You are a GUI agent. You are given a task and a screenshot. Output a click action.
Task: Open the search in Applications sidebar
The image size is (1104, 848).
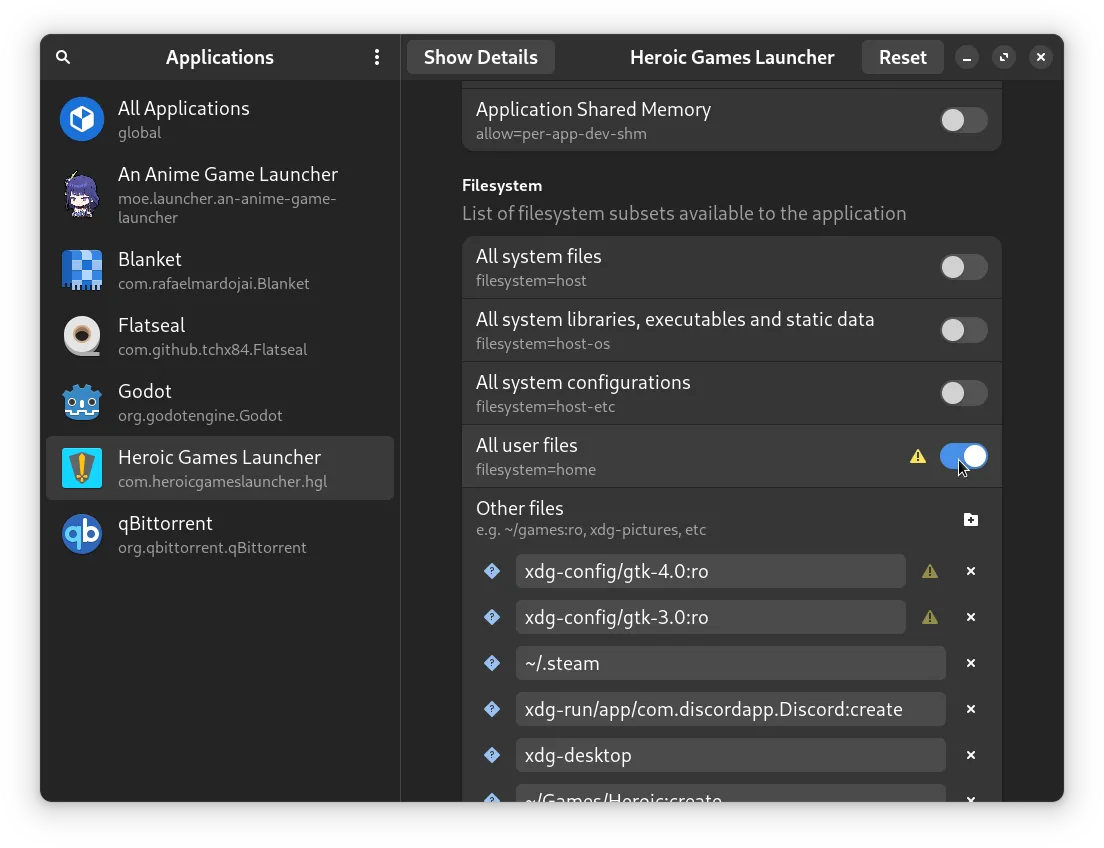coord(63,57)
